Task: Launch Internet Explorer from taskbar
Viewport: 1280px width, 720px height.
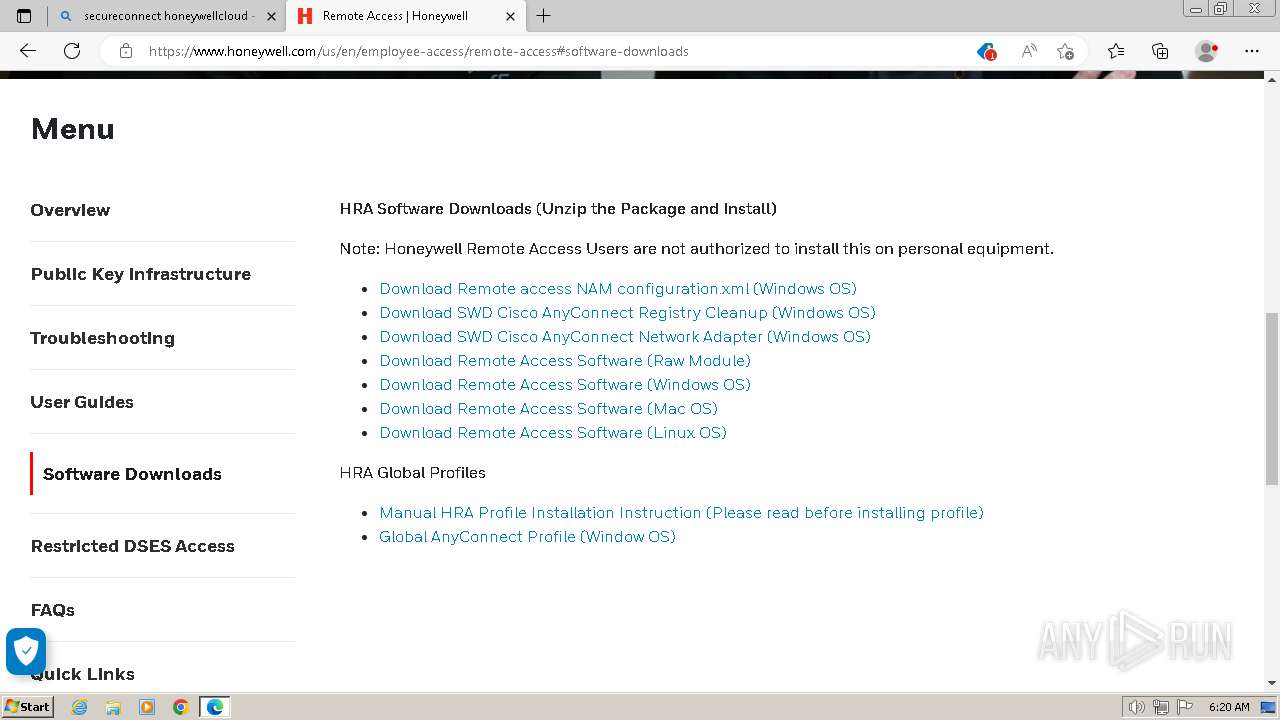Action: click(79, 707)
